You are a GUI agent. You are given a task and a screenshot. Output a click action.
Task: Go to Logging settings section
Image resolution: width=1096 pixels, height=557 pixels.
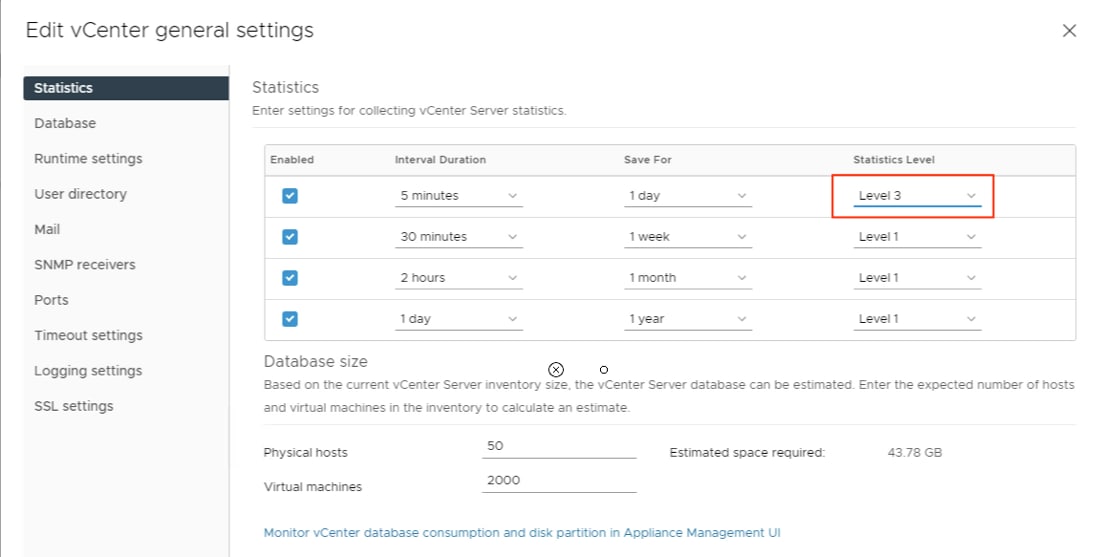point(88,370)
